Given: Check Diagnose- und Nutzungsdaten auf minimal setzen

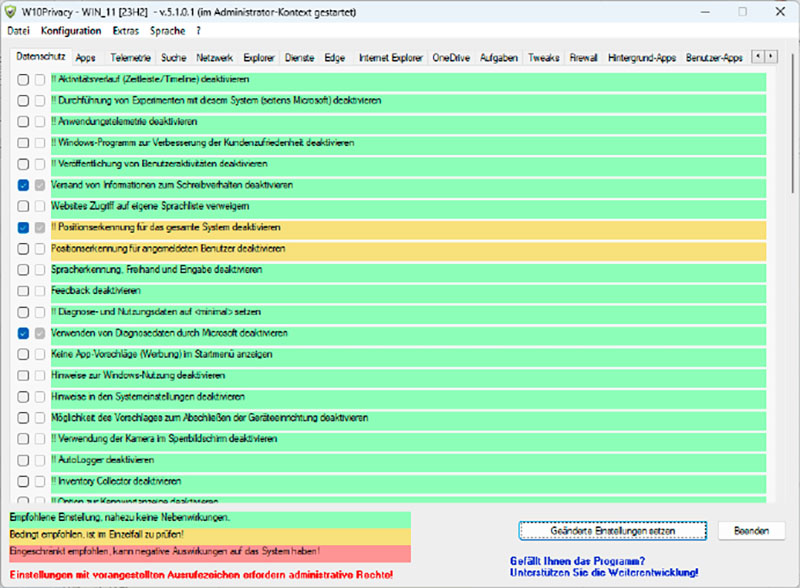Looking at the screenshot, I should click(x=23, y=312).
